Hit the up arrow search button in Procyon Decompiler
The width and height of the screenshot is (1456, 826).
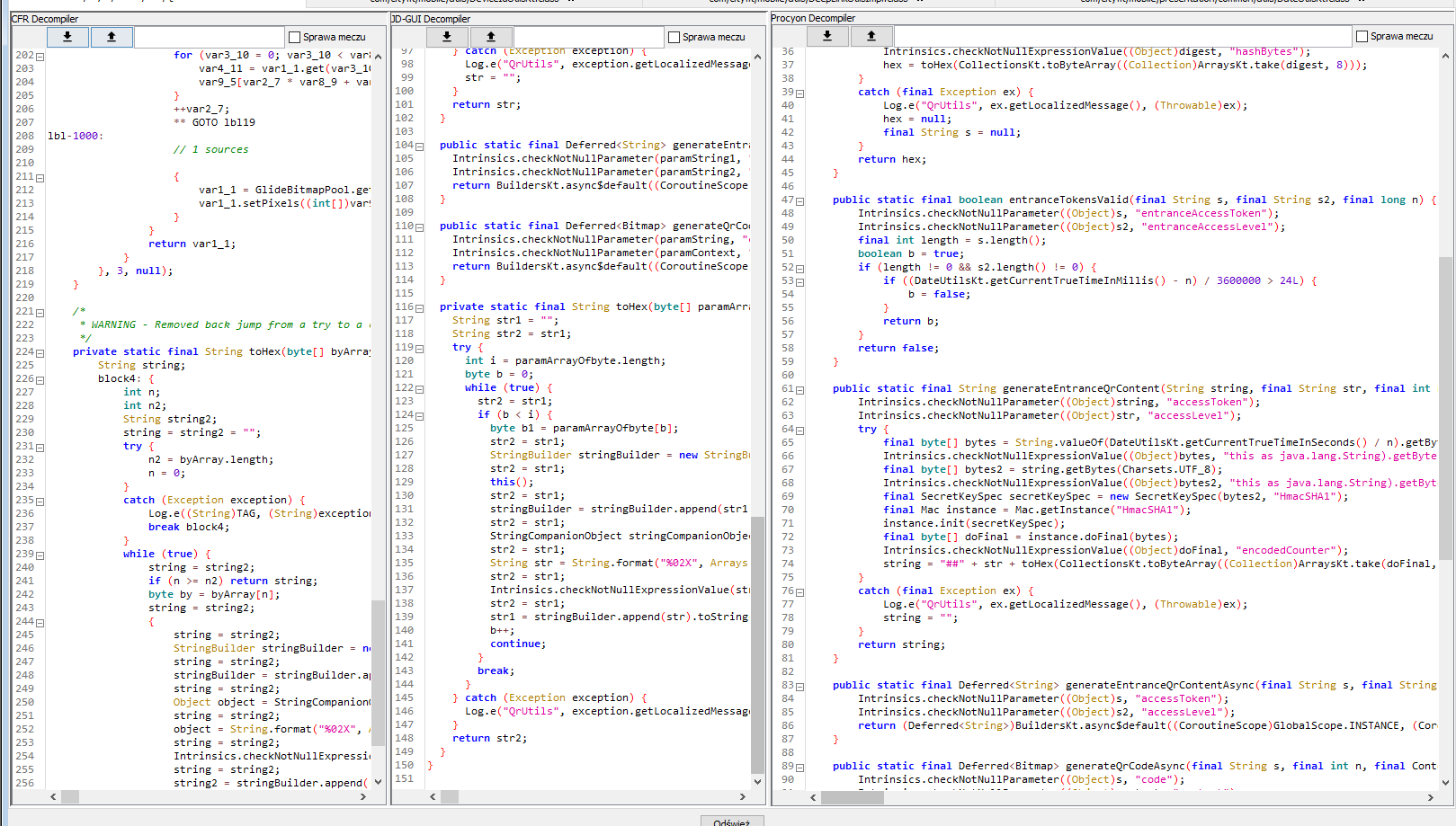[x=871, y=36]
